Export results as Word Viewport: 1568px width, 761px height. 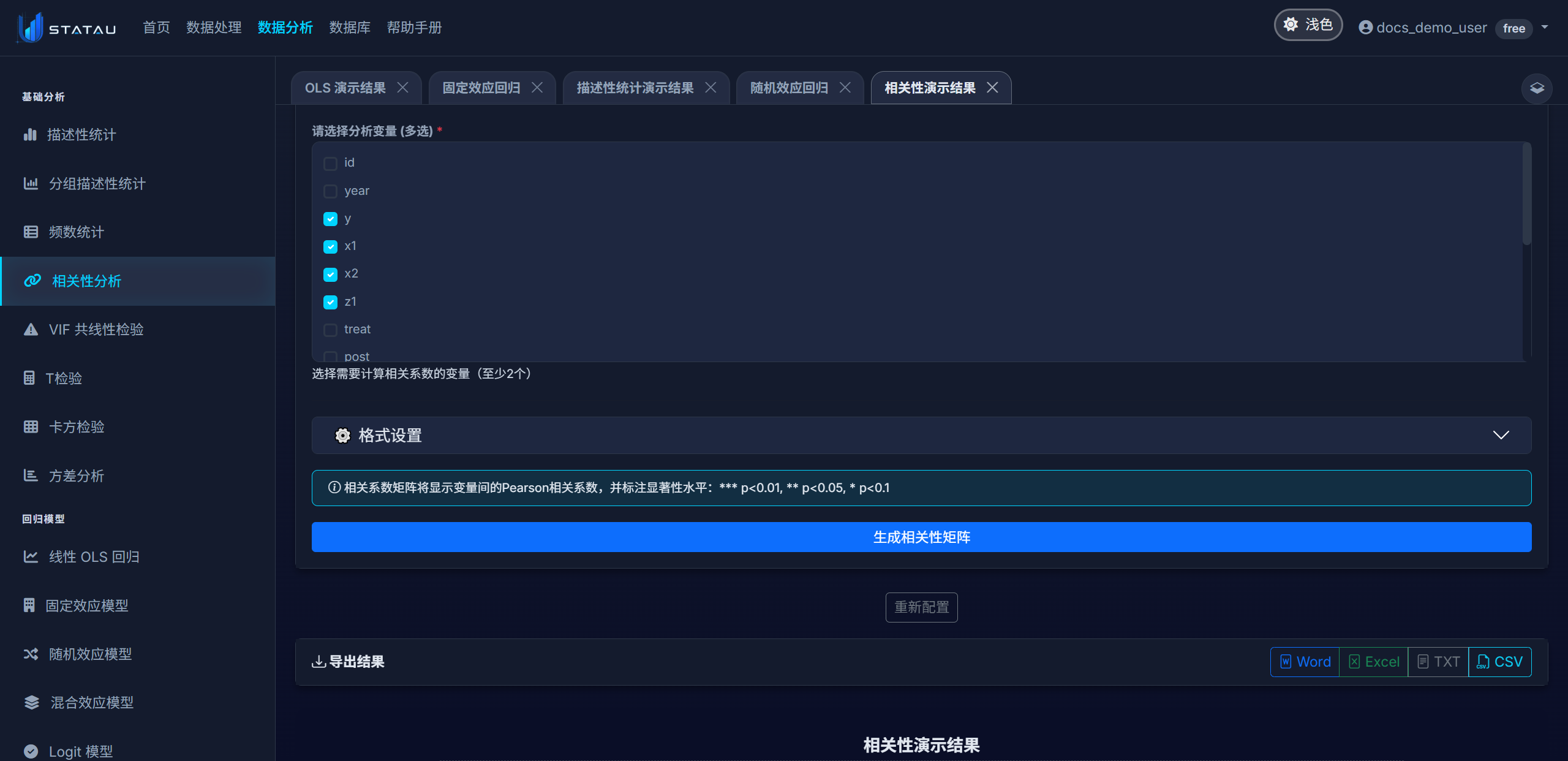1305,662
